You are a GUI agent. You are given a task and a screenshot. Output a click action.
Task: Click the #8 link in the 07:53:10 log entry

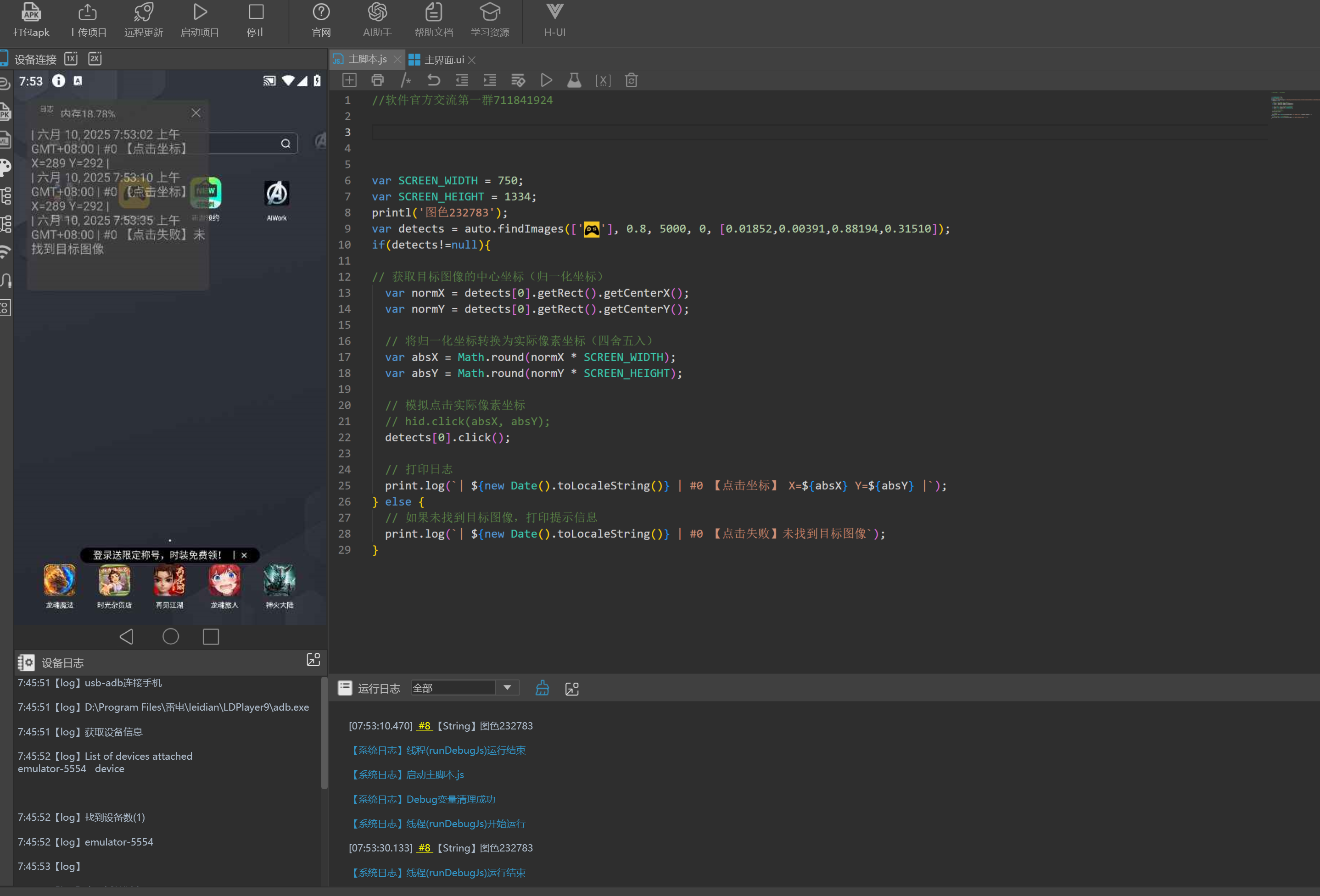click(x=424, y=726)
